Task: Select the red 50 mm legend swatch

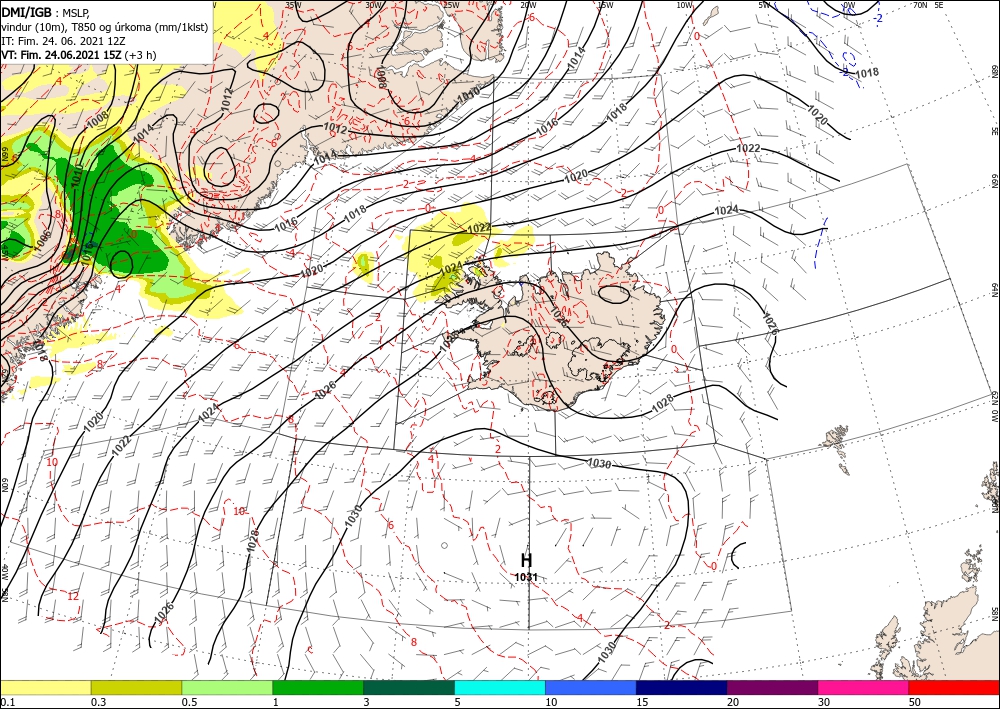Action: [x=954, y=687]
